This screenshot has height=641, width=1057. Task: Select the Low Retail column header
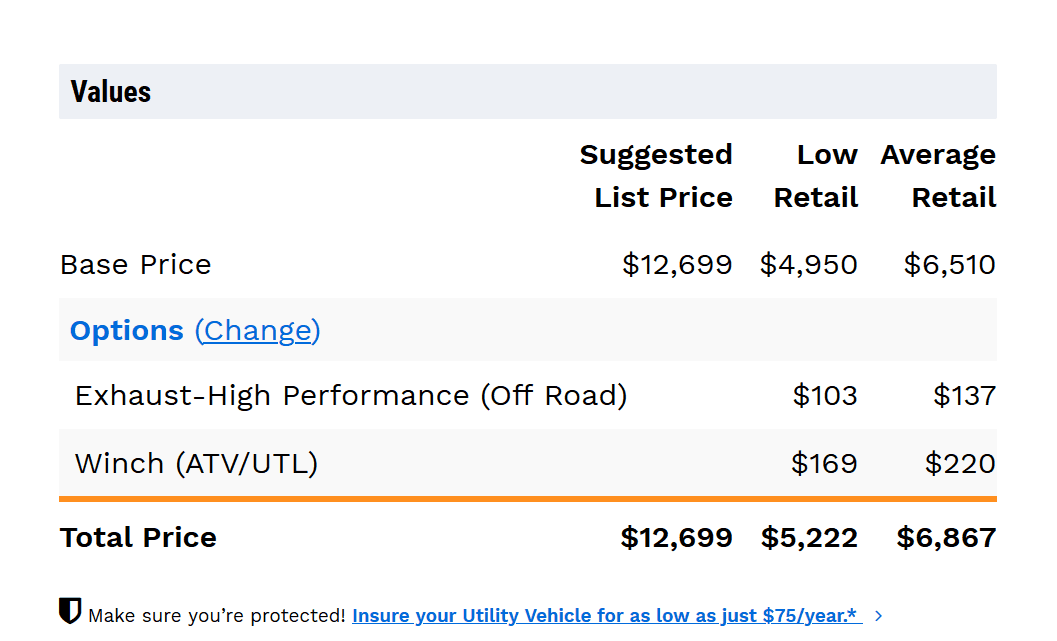click(816, 176)
